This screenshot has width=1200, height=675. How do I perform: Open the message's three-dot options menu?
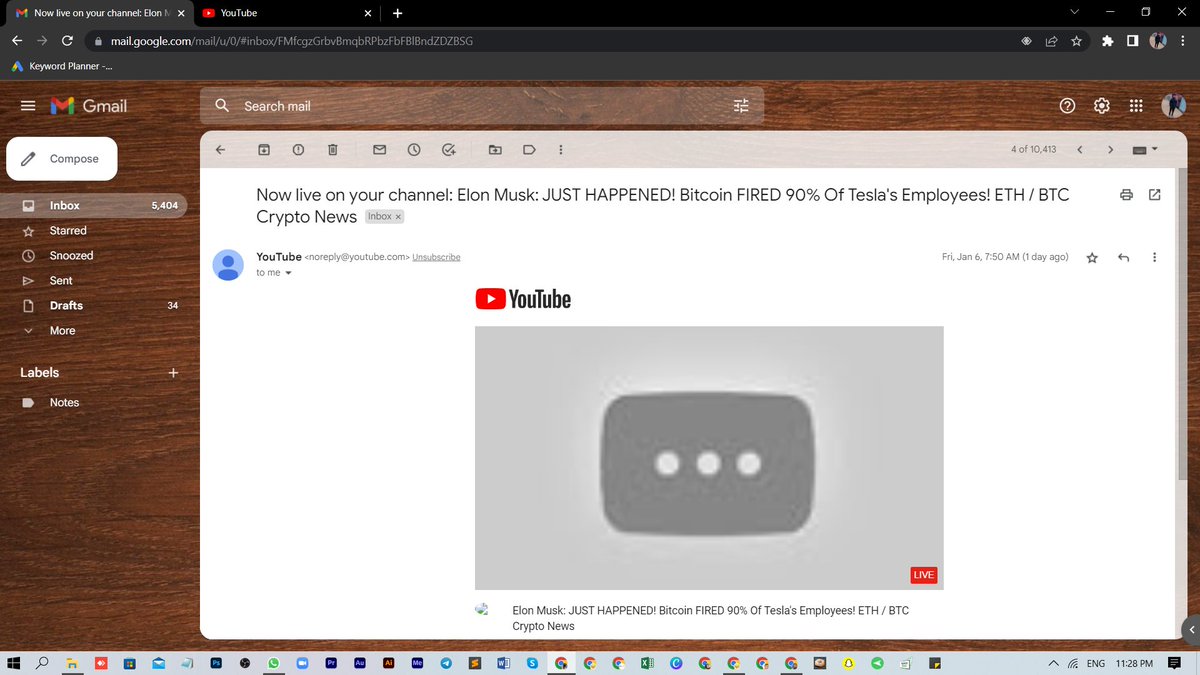click(x=1155, y=258)
